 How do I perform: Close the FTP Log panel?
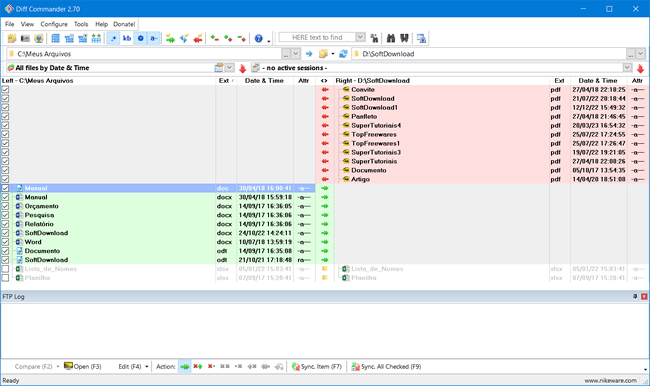coord(644,296)
